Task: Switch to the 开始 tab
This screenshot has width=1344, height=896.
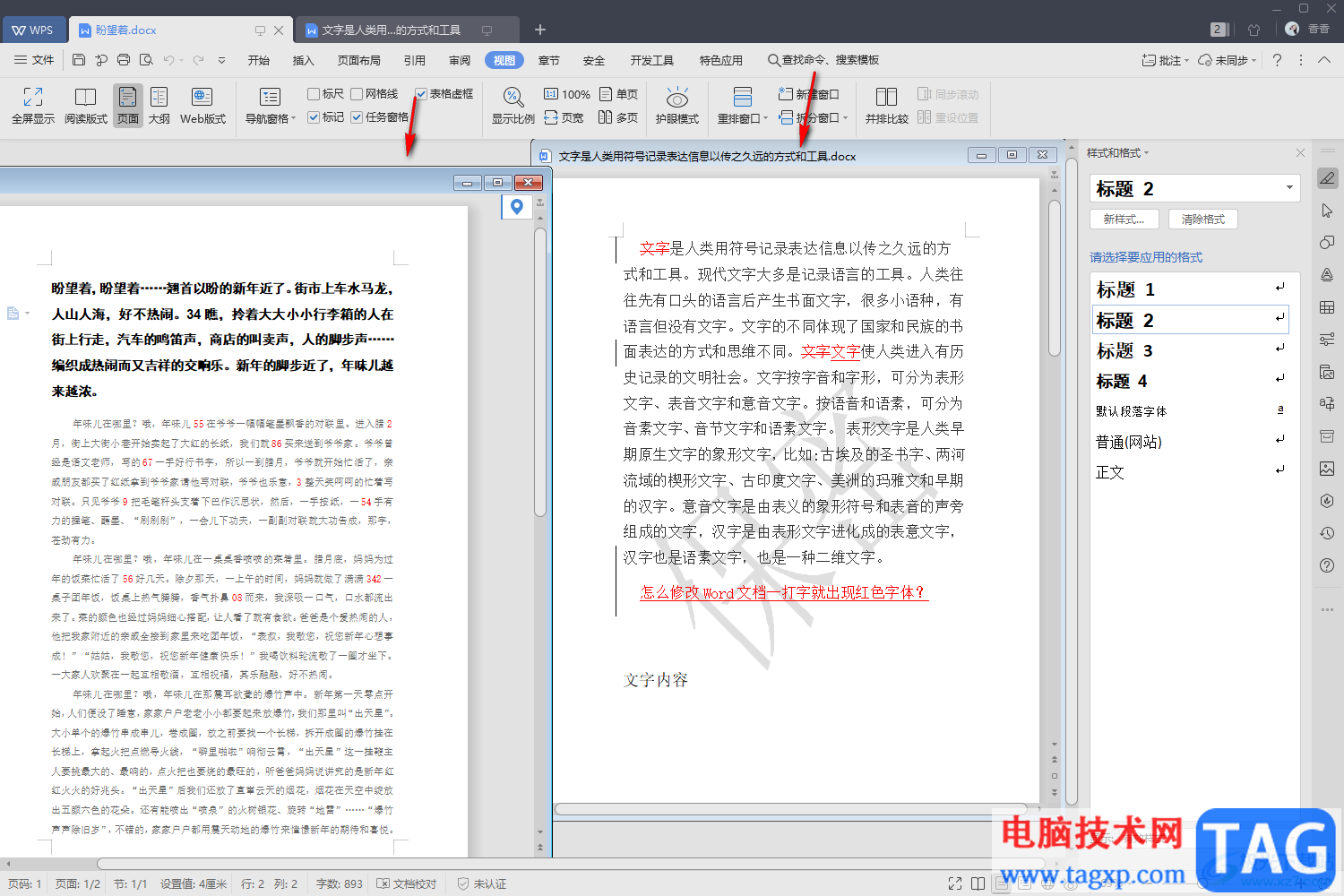Action: [x=259, y=60]
